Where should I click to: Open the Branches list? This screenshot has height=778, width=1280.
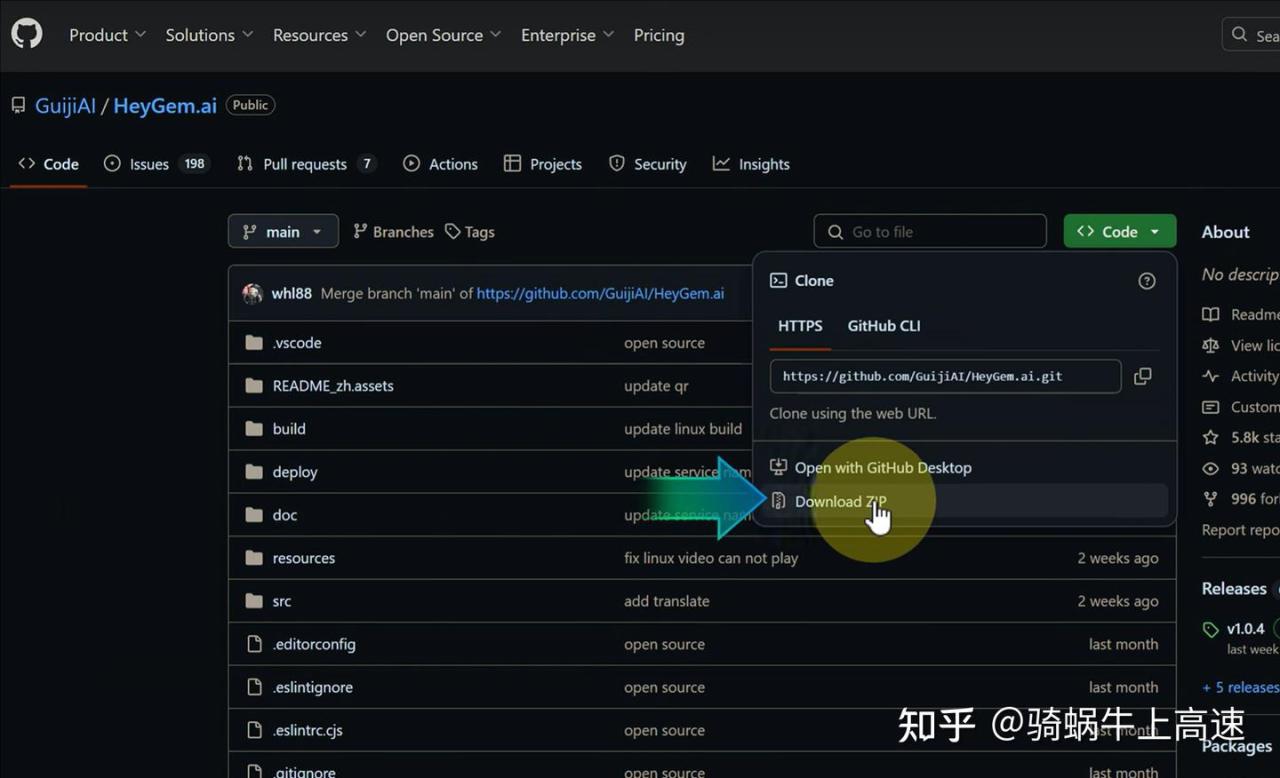coord(393,231)
